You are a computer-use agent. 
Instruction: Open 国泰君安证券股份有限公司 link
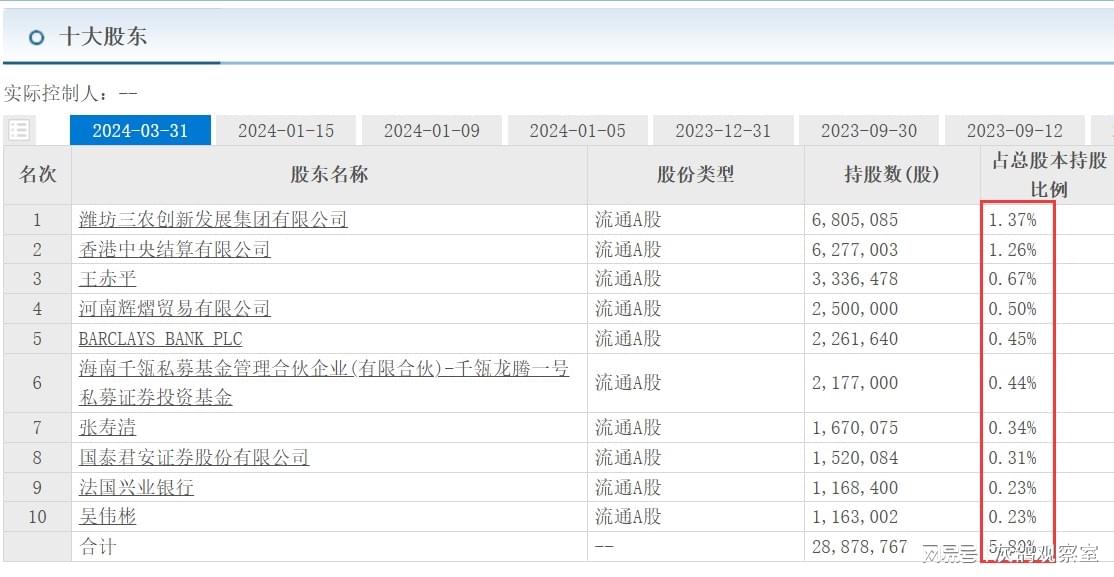tap(194, 458)
